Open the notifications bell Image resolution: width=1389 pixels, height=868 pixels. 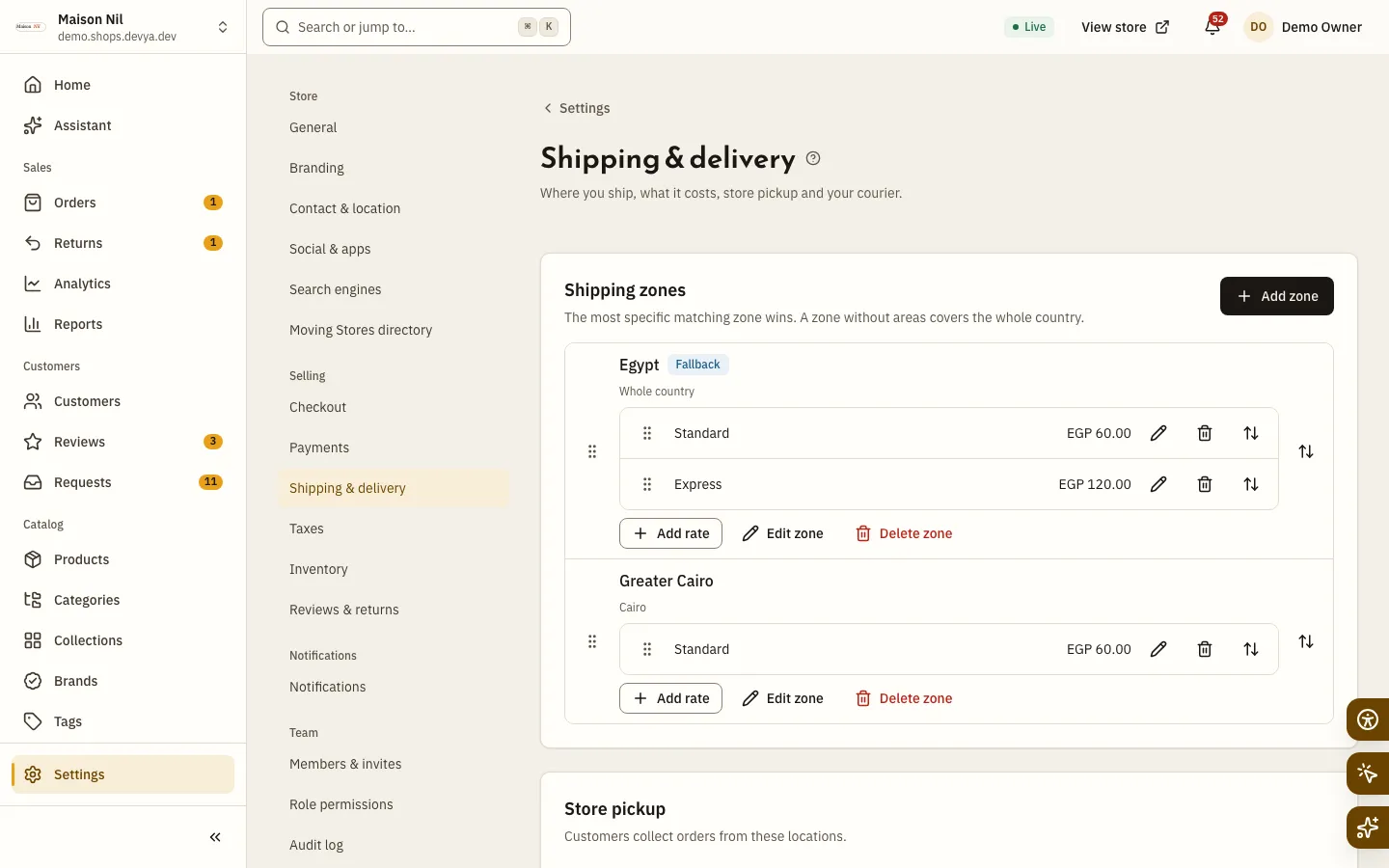(1212, 27)
